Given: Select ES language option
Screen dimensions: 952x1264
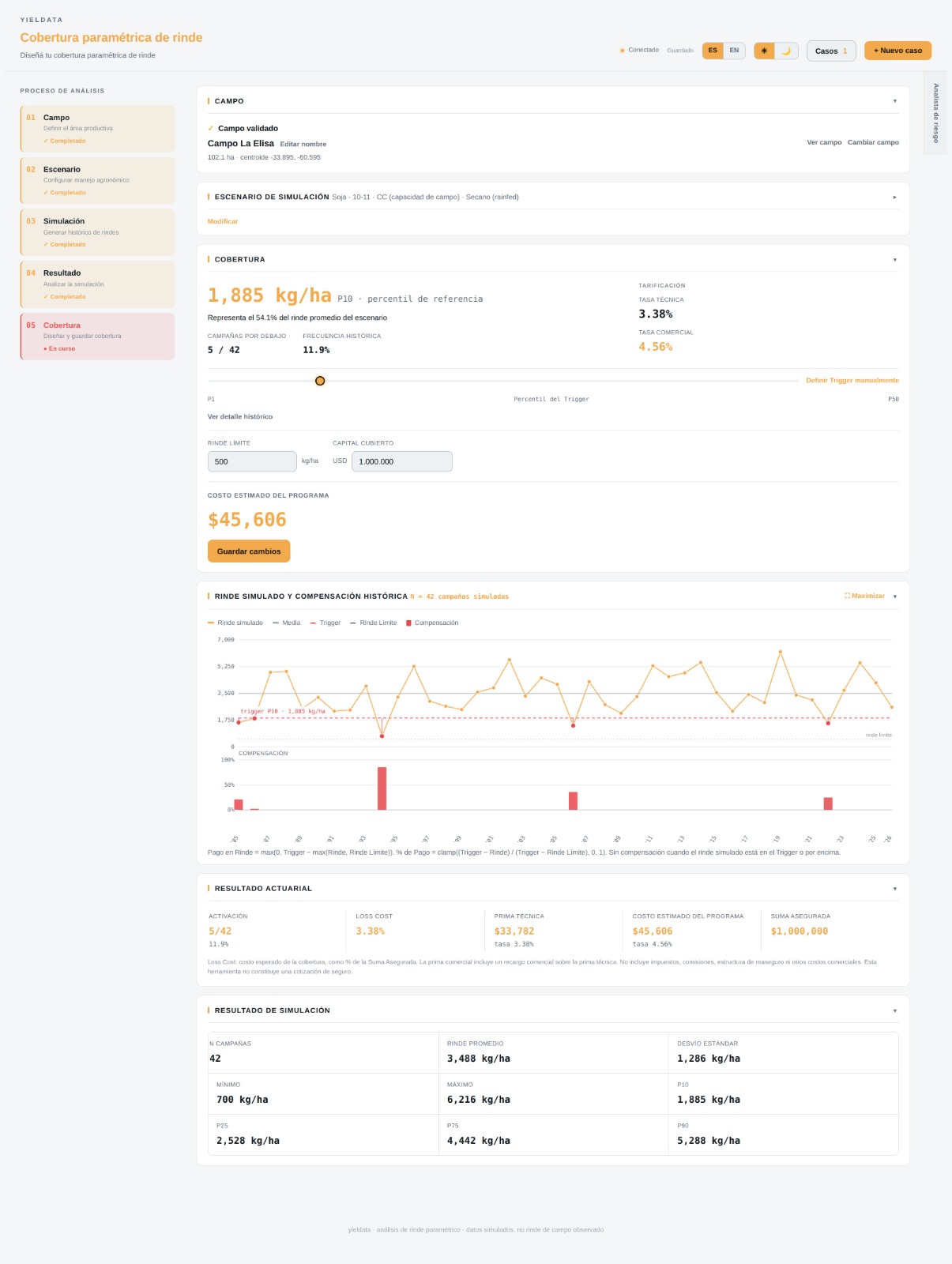Looking at the screenshot, I should [713, 51].
